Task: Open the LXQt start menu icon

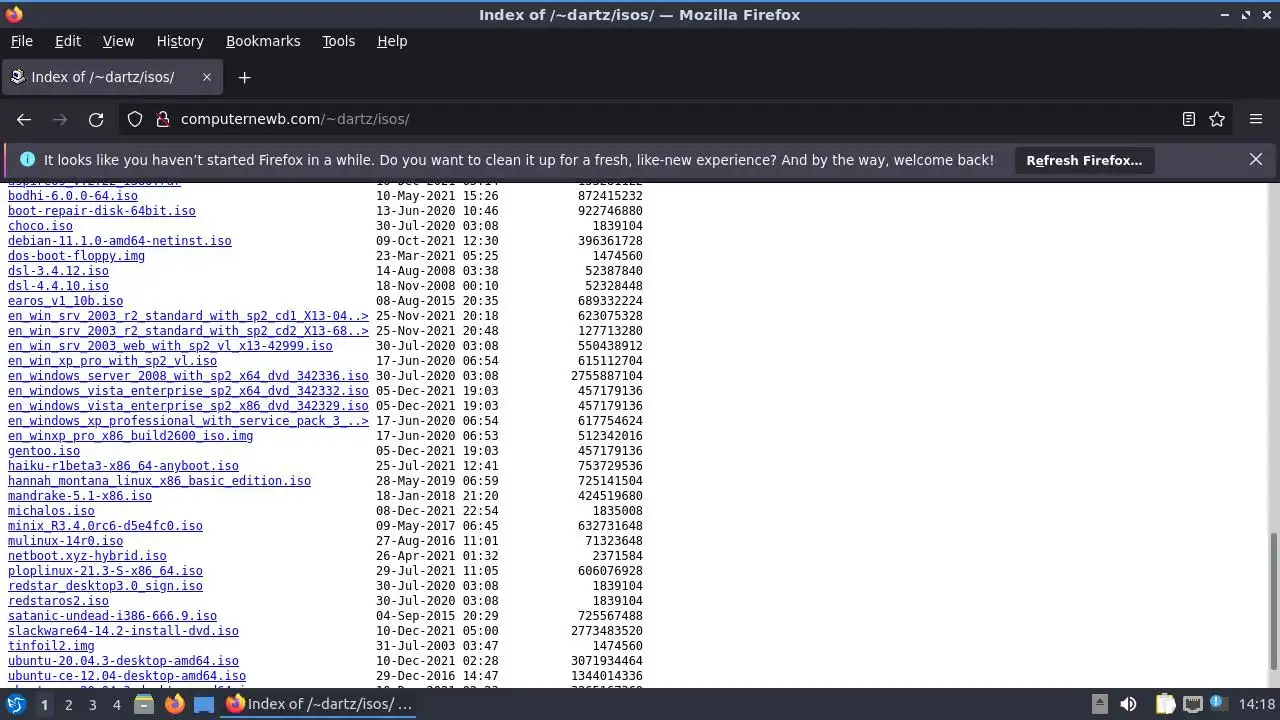Action: (15, 704)
